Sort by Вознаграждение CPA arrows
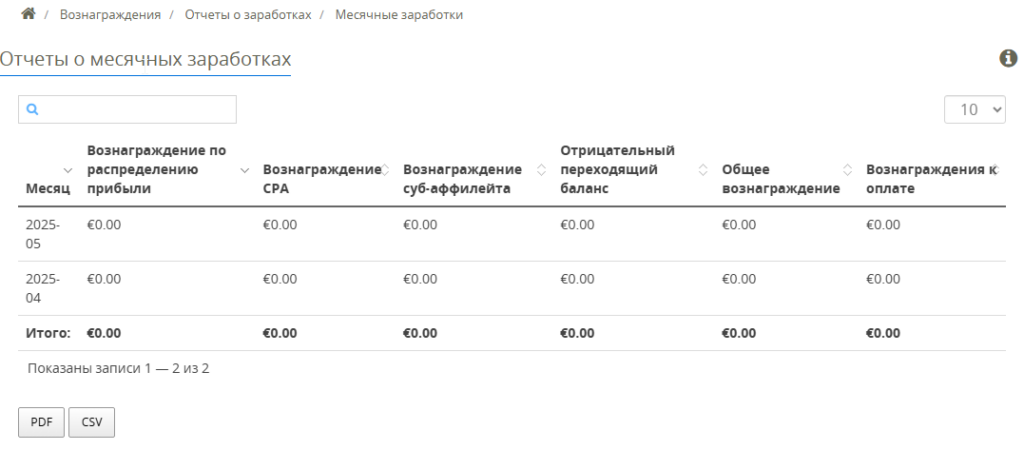1024x450 pixels. [385, 170]
